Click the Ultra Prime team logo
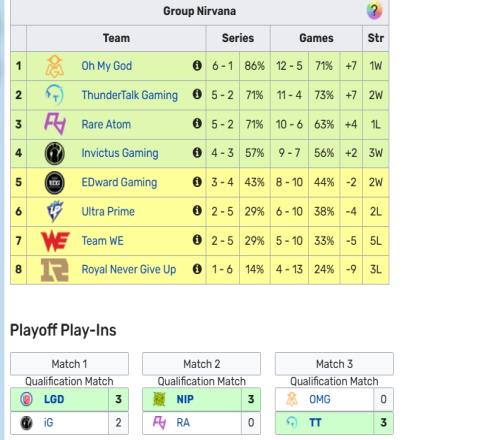This screenshot has width=500, height=440. coord(55,211)
